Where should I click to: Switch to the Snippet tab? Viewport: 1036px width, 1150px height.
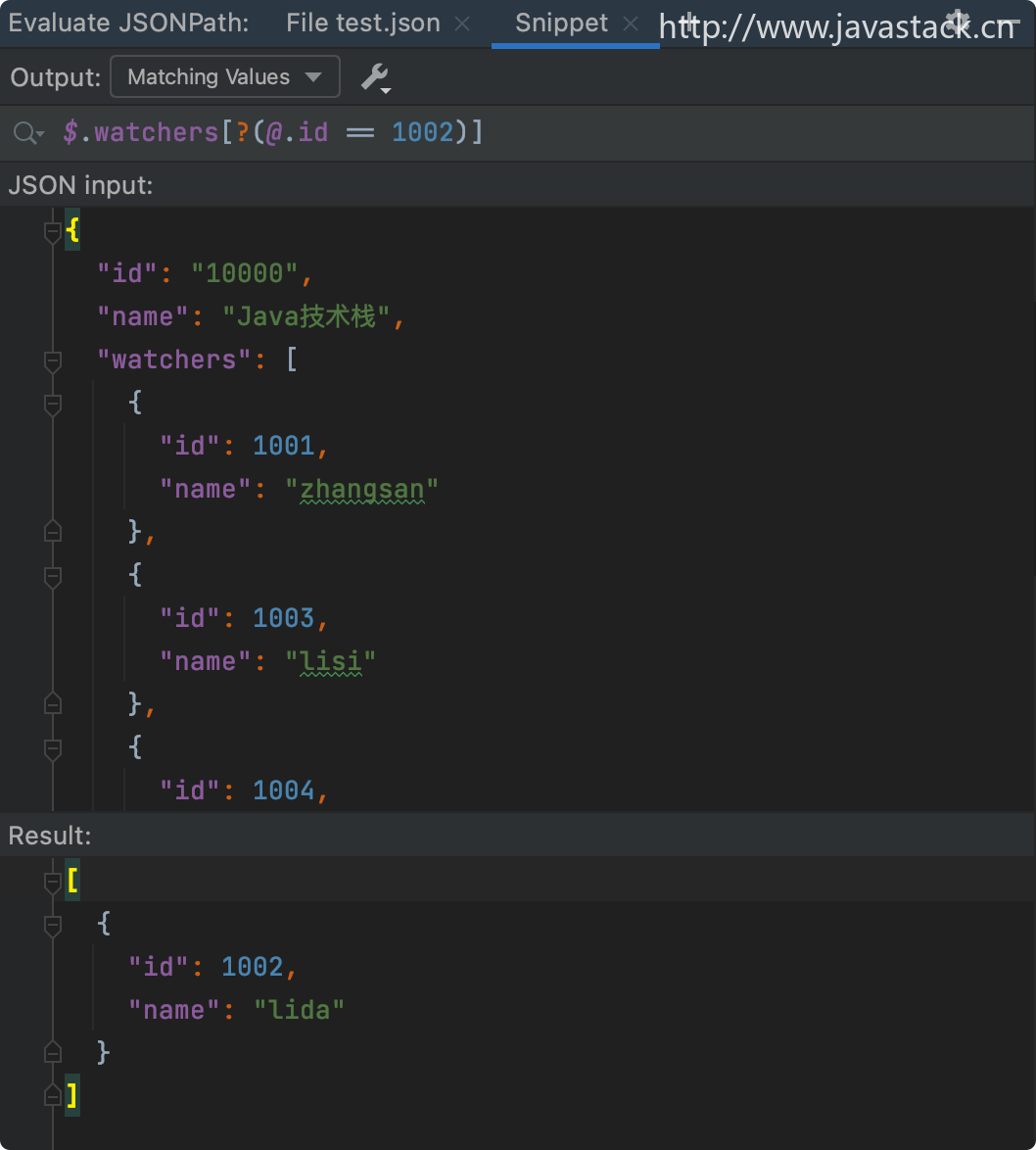(561, 23)
